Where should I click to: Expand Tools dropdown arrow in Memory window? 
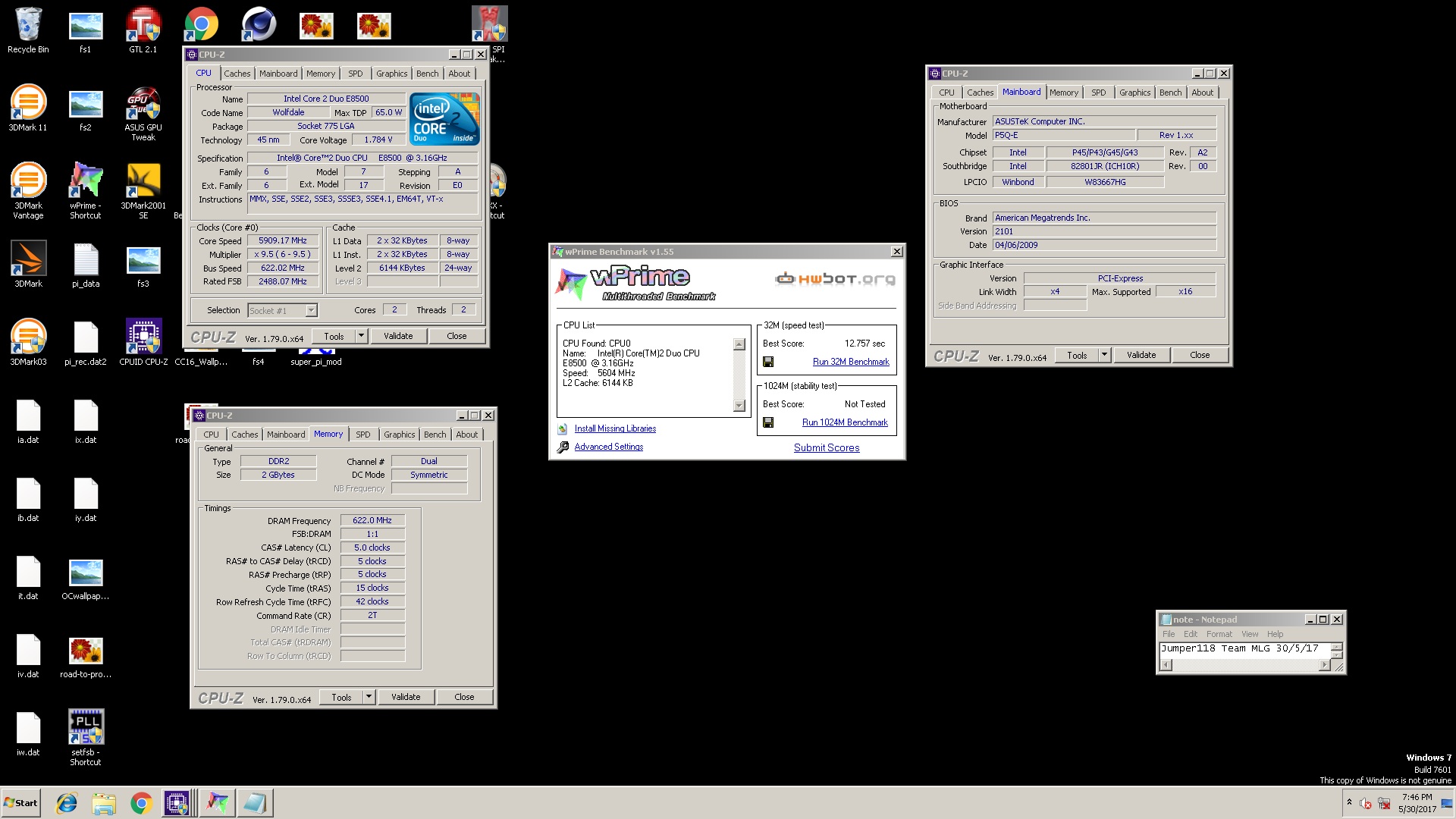369,697
